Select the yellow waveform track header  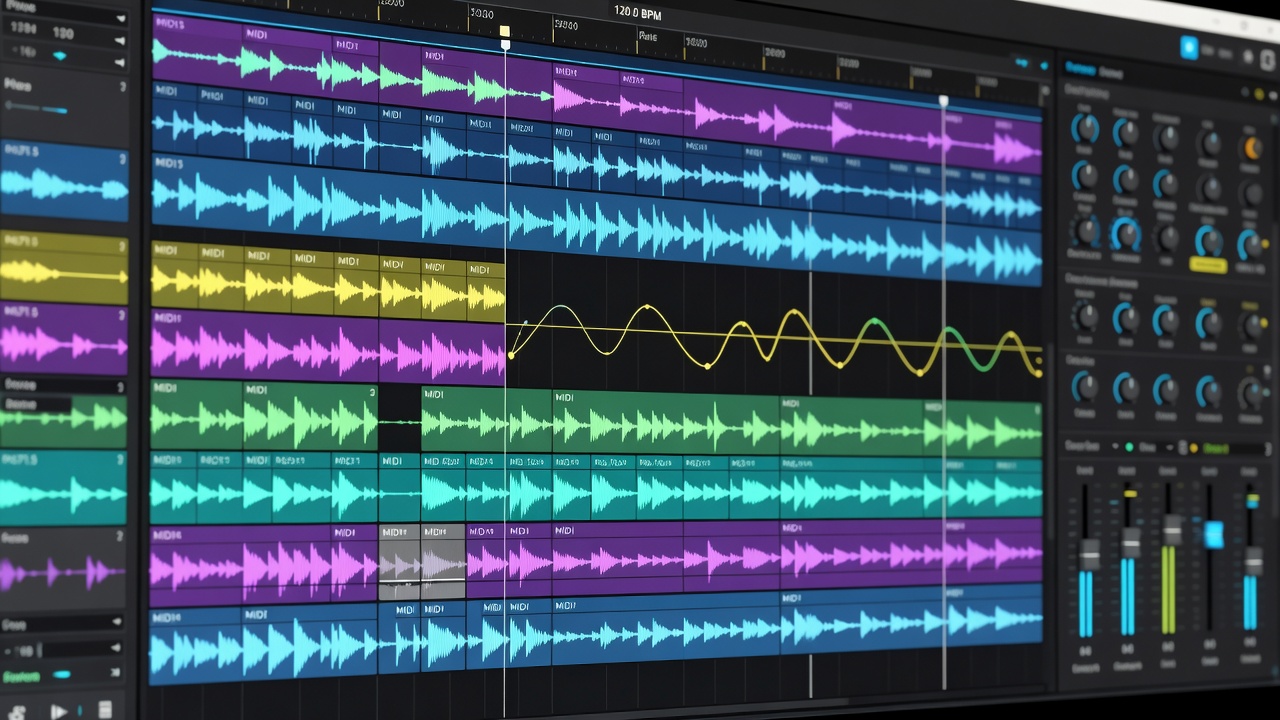pos(64,267)
